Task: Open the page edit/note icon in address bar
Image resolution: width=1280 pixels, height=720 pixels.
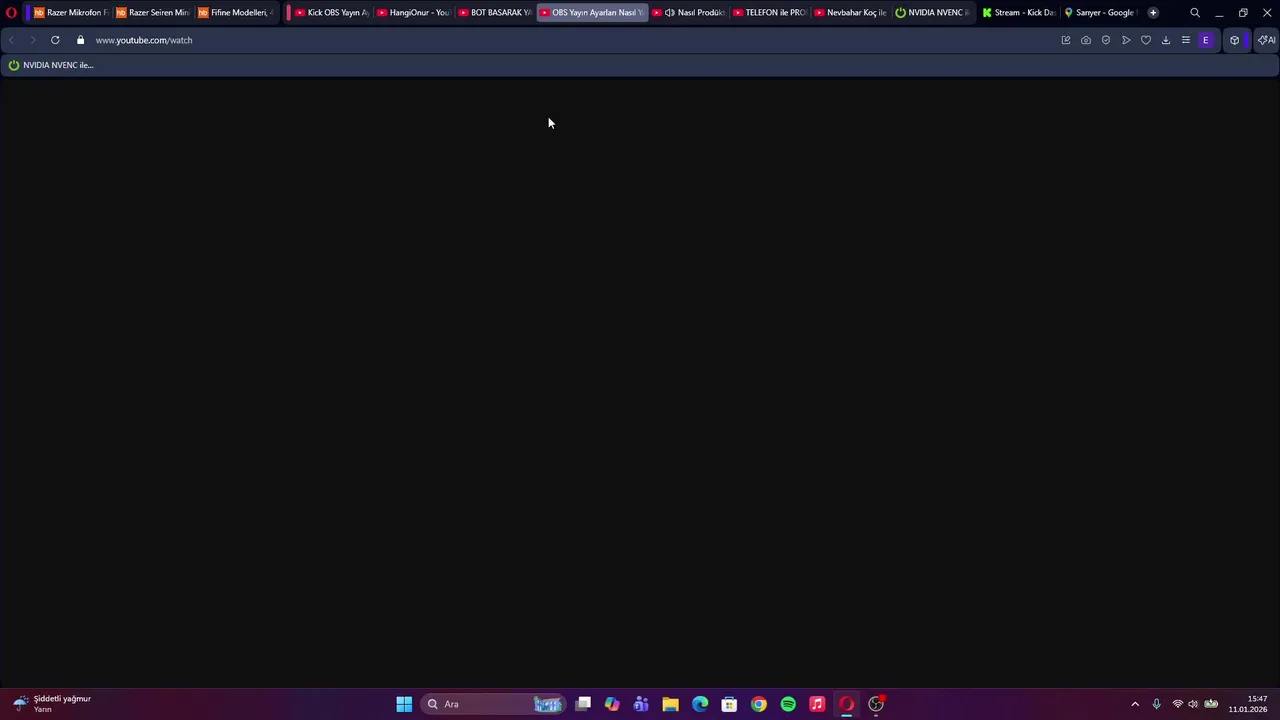Action: click(1066, 40)
